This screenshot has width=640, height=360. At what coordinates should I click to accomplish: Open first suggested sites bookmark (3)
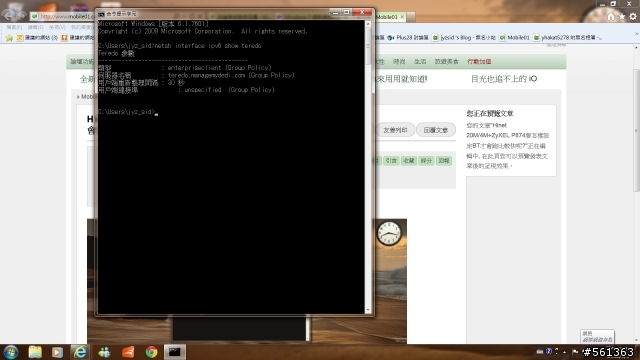37,38
